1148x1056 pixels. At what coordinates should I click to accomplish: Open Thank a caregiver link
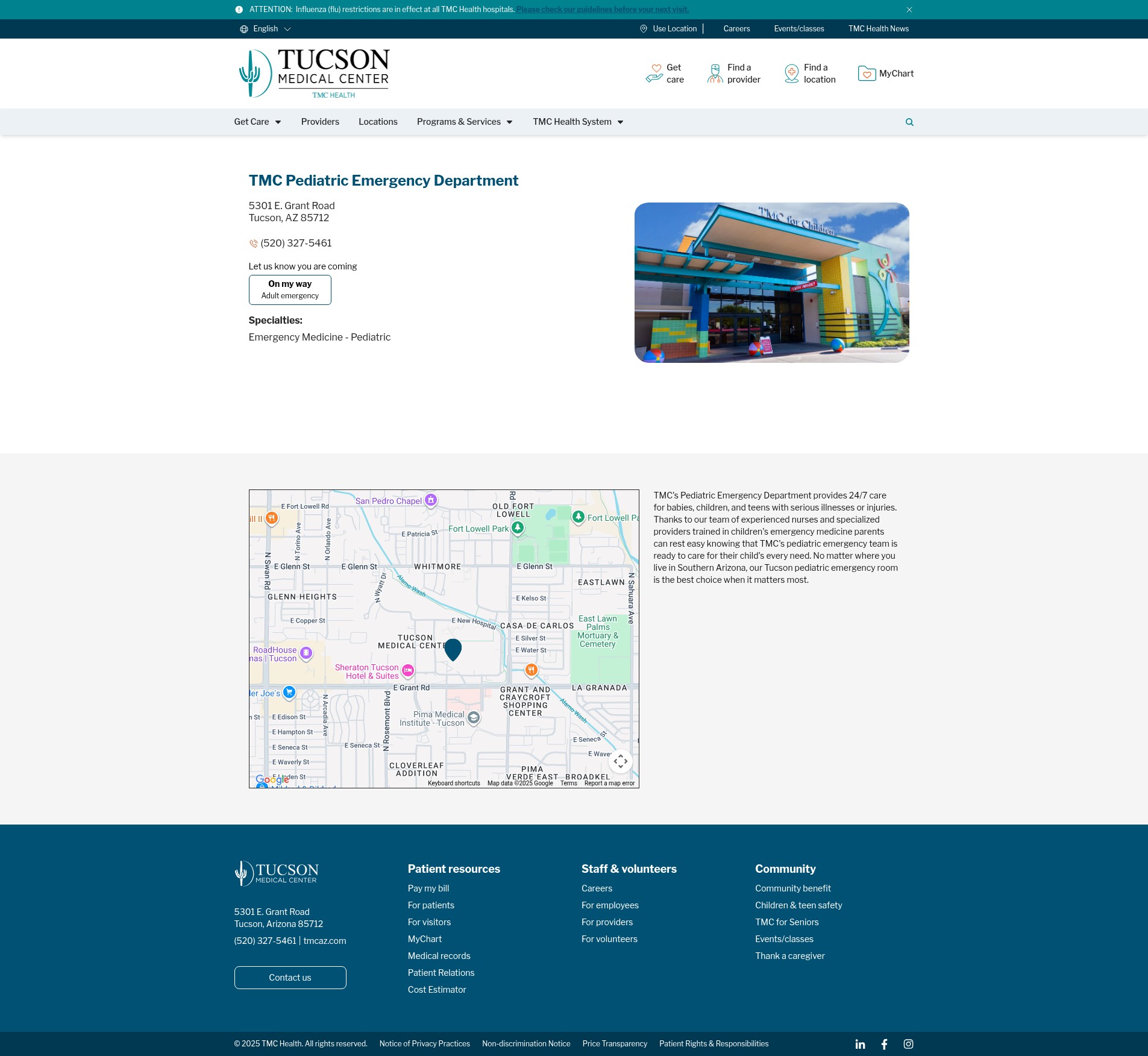click(790, 956)
